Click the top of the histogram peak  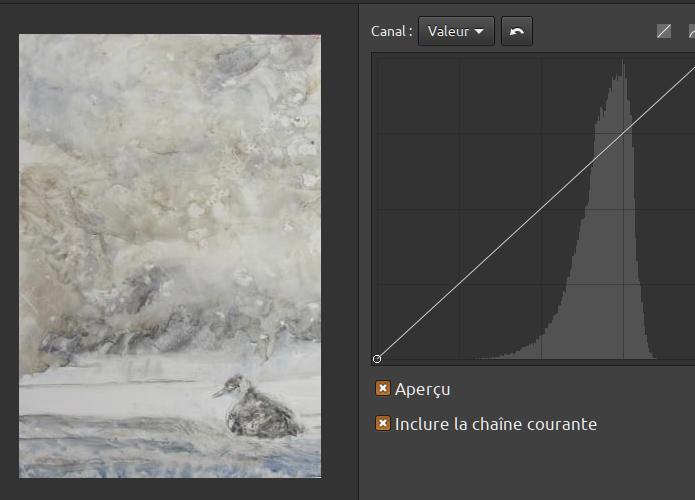pos(623,60)
